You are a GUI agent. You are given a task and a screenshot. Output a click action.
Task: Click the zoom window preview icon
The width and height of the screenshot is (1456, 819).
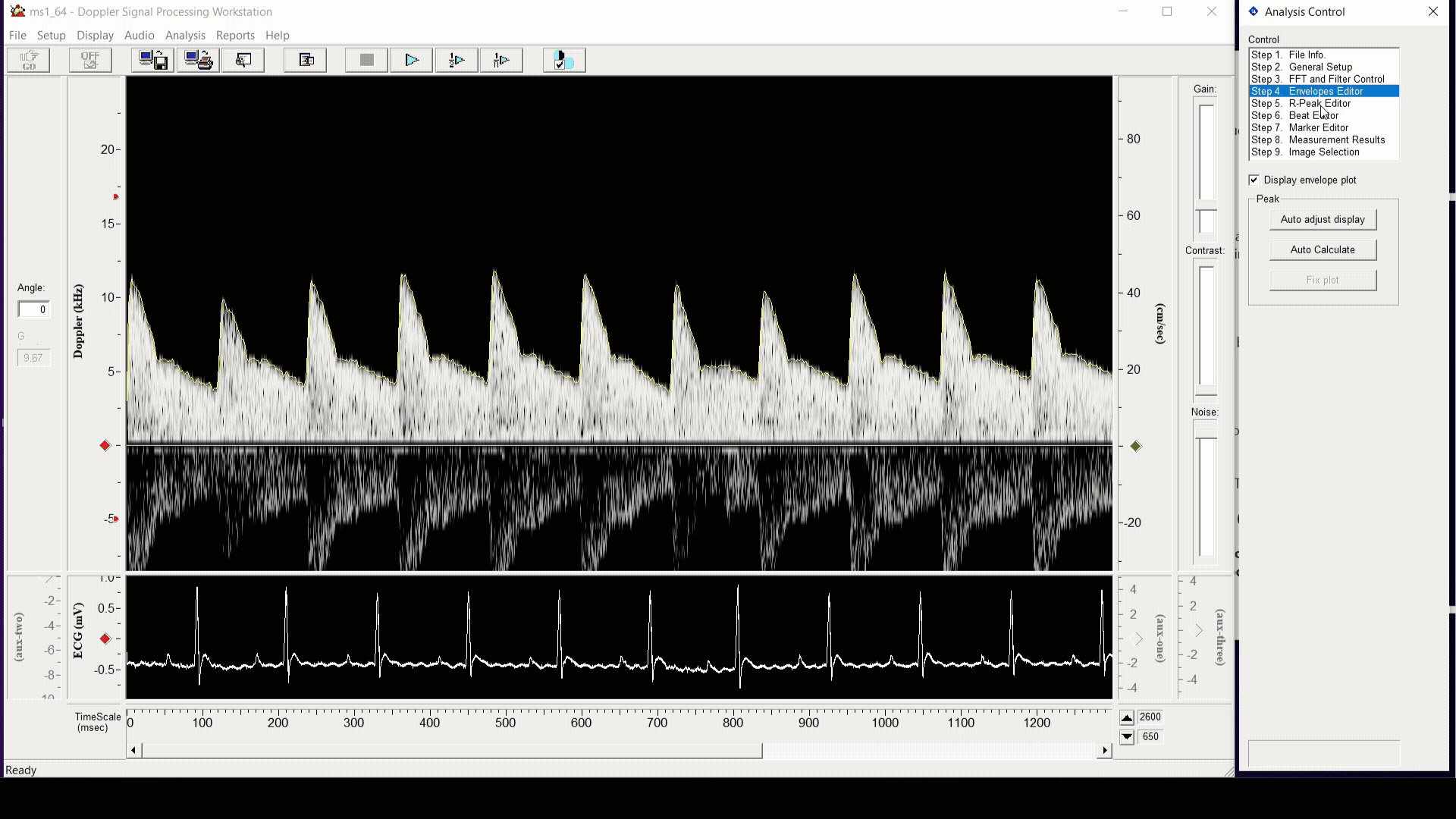pyautogui.click(x=243, y=60)
